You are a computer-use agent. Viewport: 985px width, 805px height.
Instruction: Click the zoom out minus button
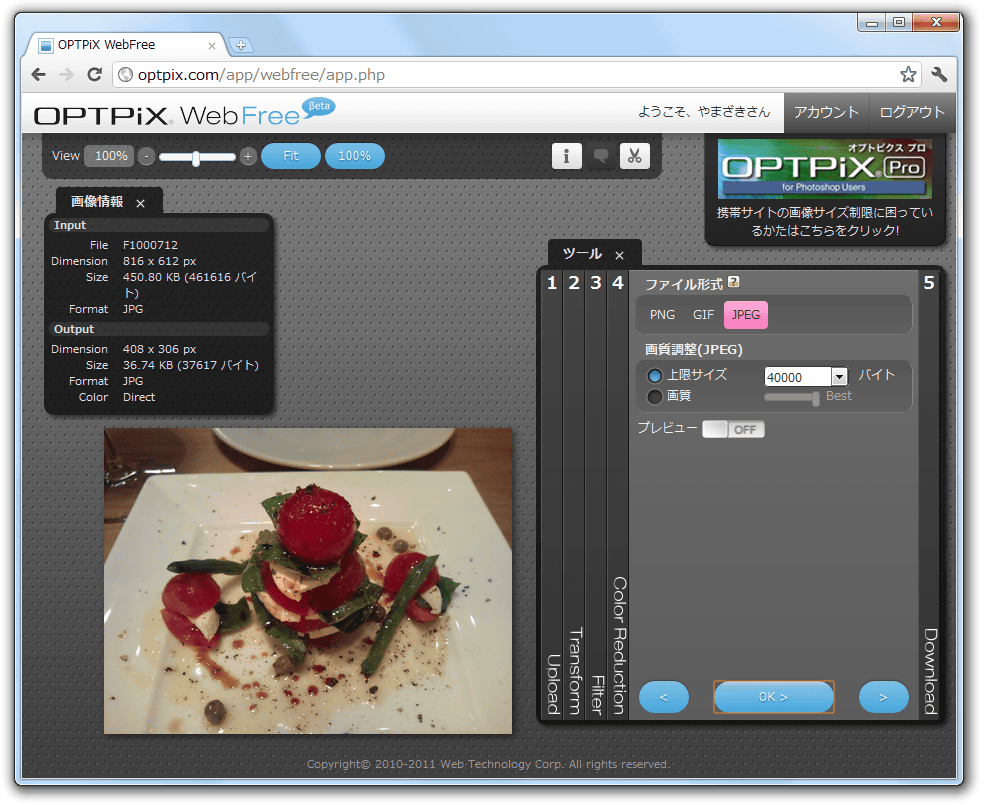click(146, 156)
